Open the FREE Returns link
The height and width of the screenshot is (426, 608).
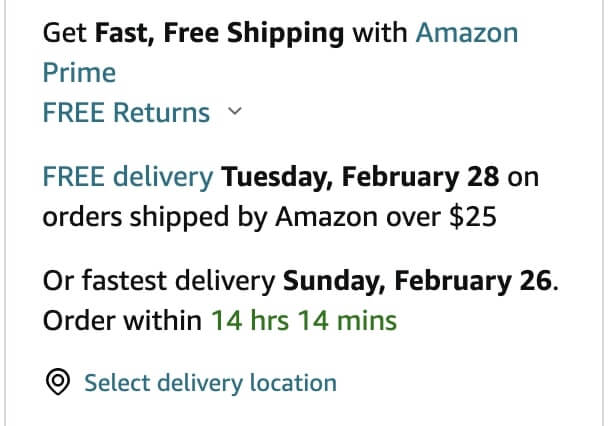coord(126,113)
